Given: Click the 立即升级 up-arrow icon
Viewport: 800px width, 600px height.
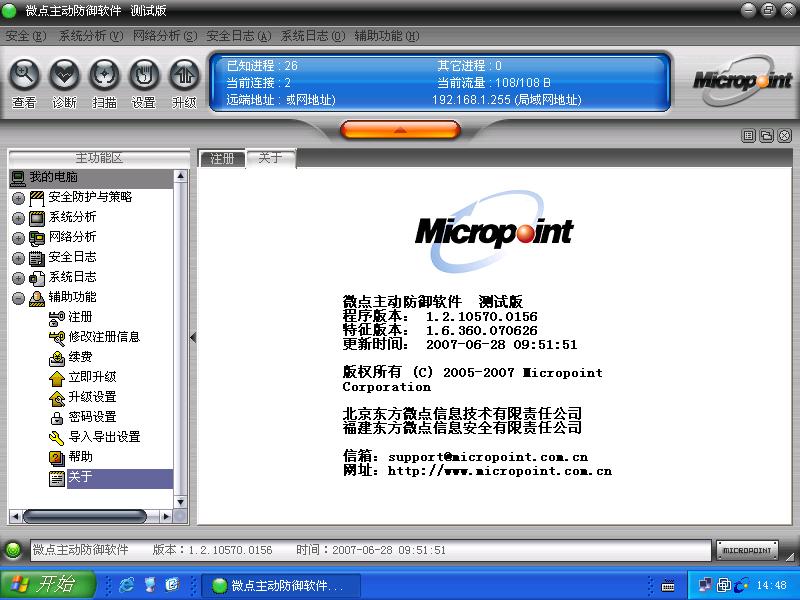Looking at the screenshot, I should click(x=57, y=378).
